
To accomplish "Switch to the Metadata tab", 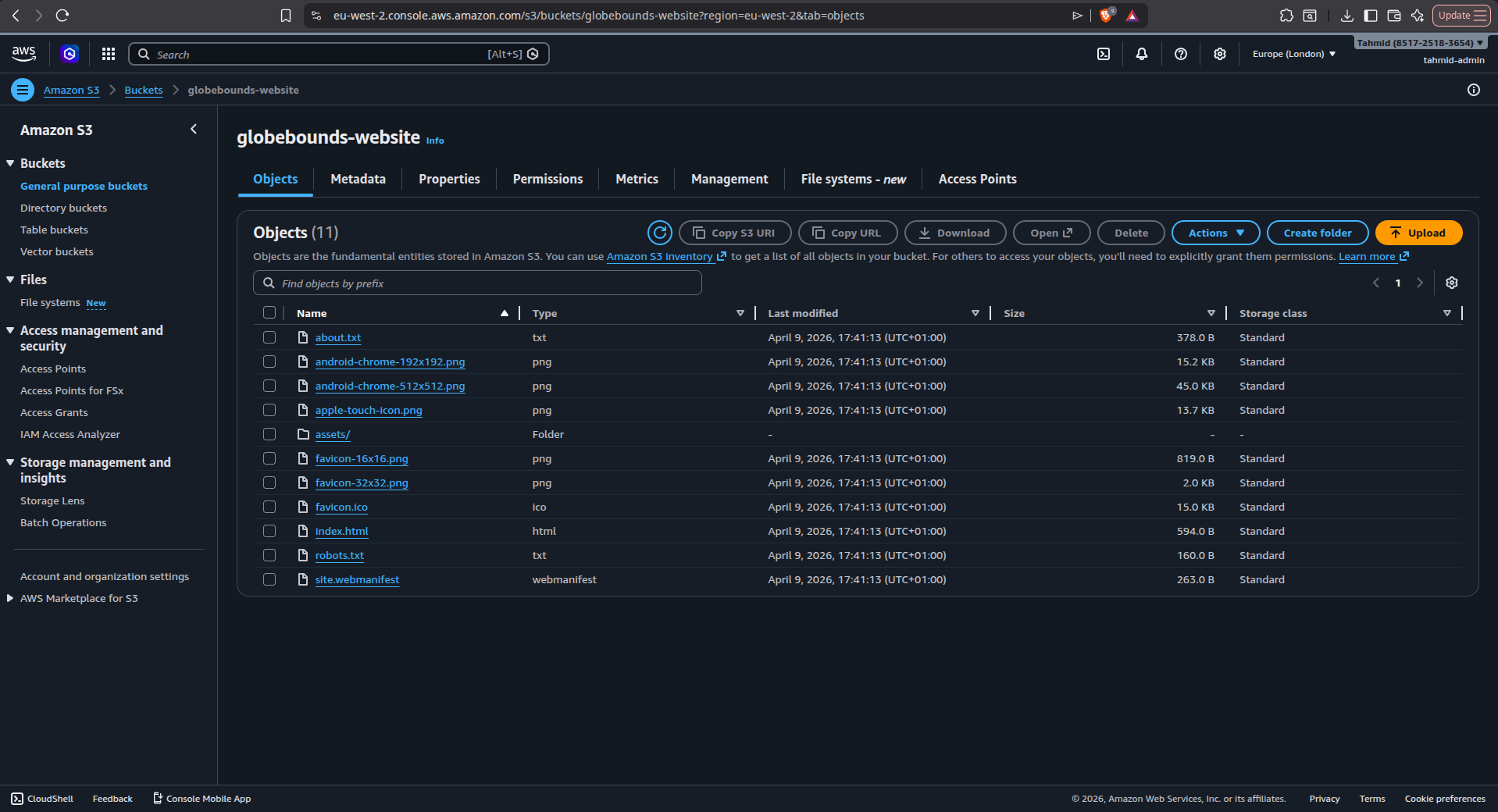I will click(x=358, y=179).
